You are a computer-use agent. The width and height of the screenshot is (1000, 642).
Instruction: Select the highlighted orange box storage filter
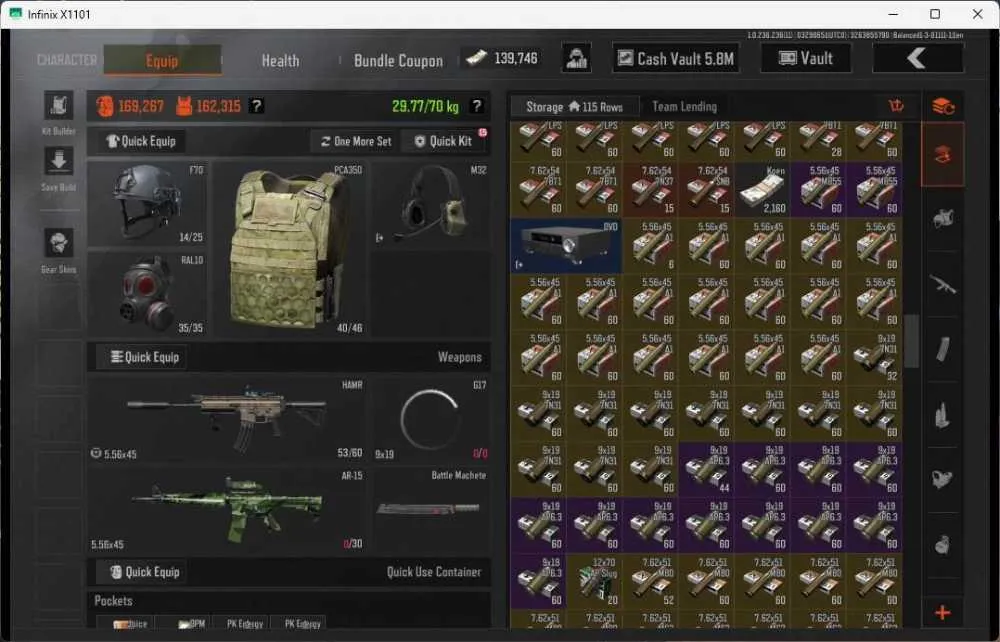pyautogui.click(x=943, y=154)
